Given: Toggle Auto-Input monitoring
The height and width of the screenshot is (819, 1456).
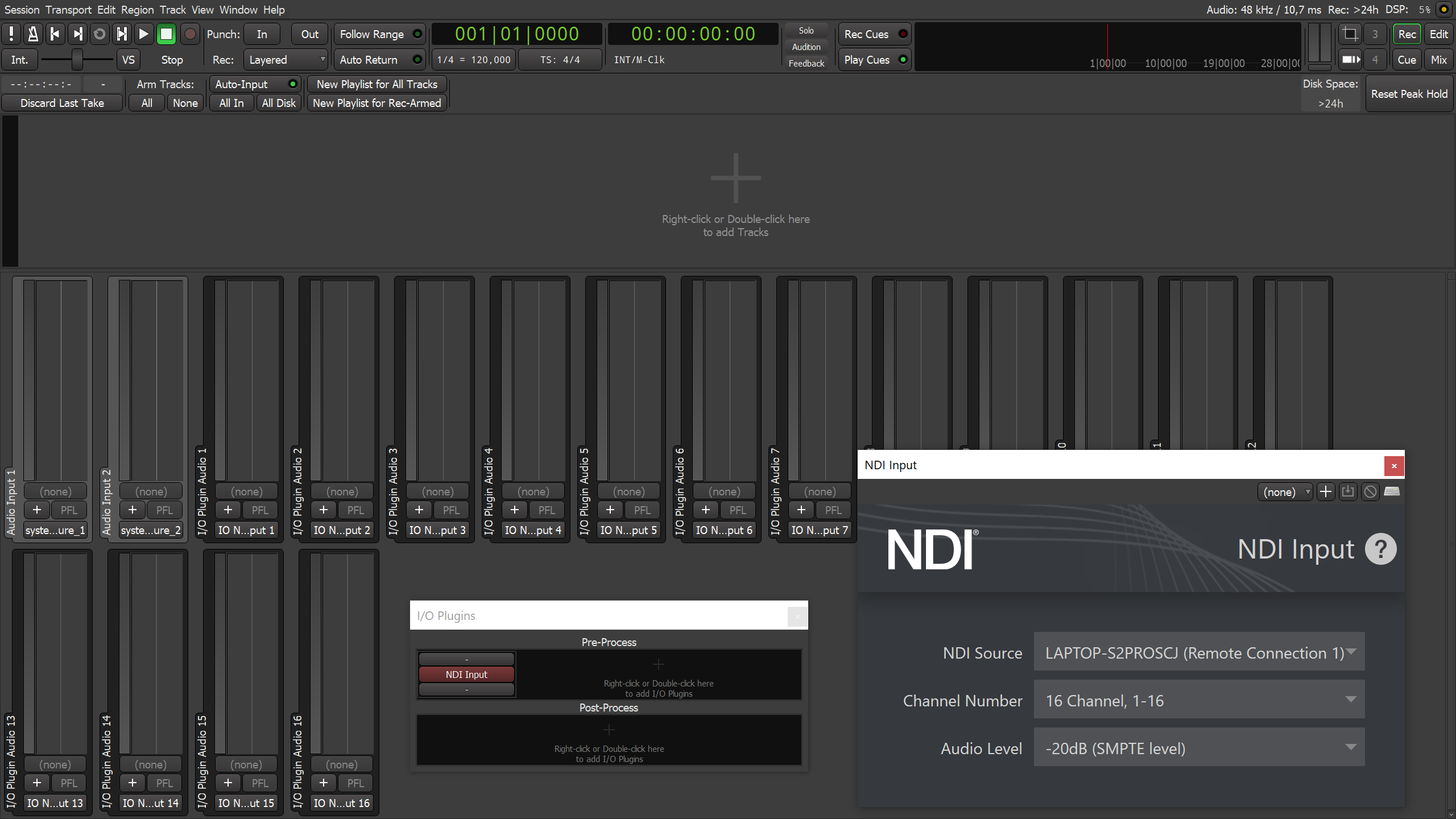Looking at the screenshot, I should [x=255, y=84].
